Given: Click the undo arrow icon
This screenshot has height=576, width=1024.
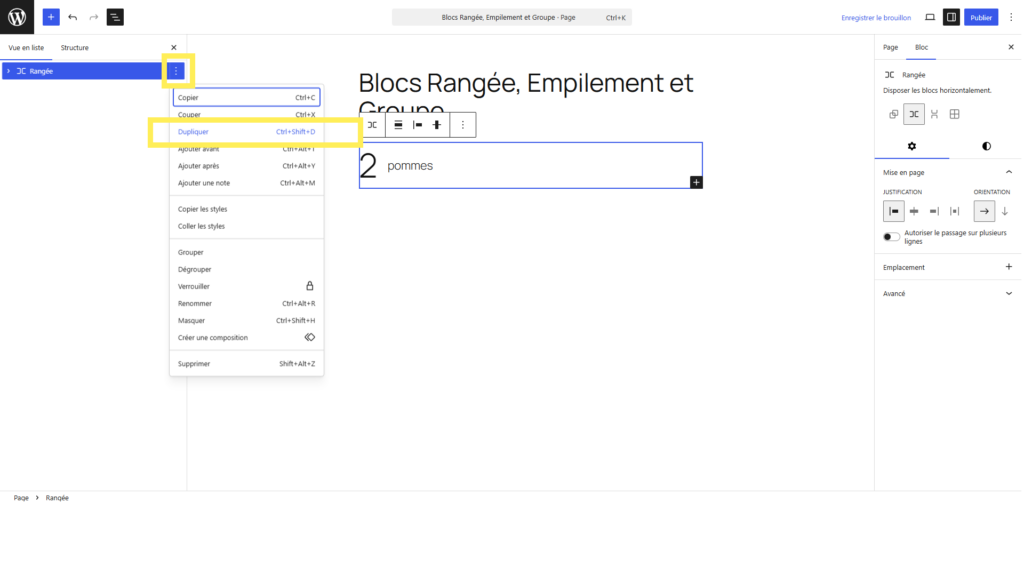Looking at the screenshot, I should pyautogui.click(x=72, y=17).
